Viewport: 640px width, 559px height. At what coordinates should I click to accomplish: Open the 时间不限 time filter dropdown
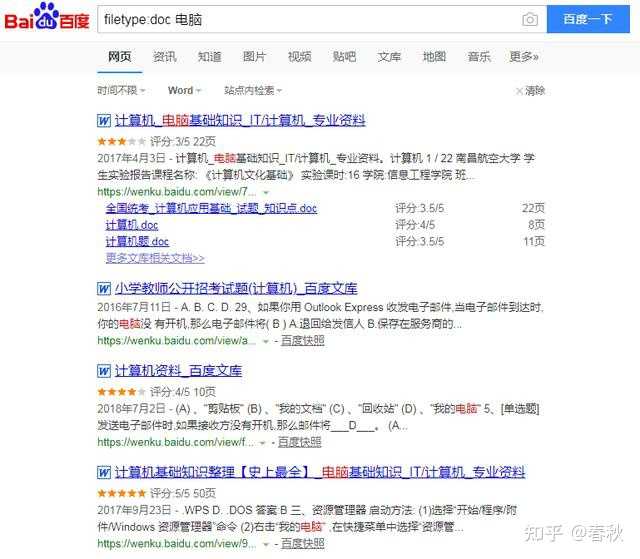point(121,91)
